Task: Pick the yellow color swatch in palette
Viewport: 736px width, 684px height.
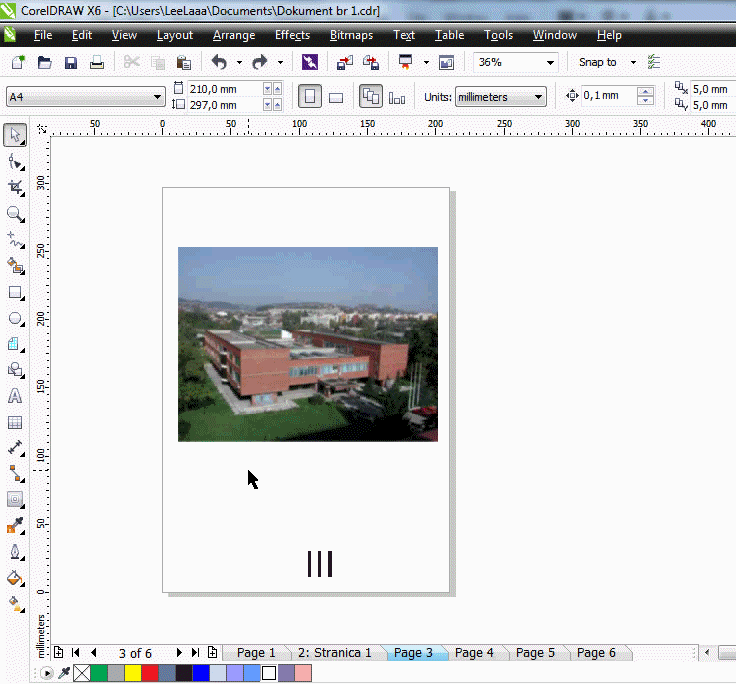Action: (132, 674)
